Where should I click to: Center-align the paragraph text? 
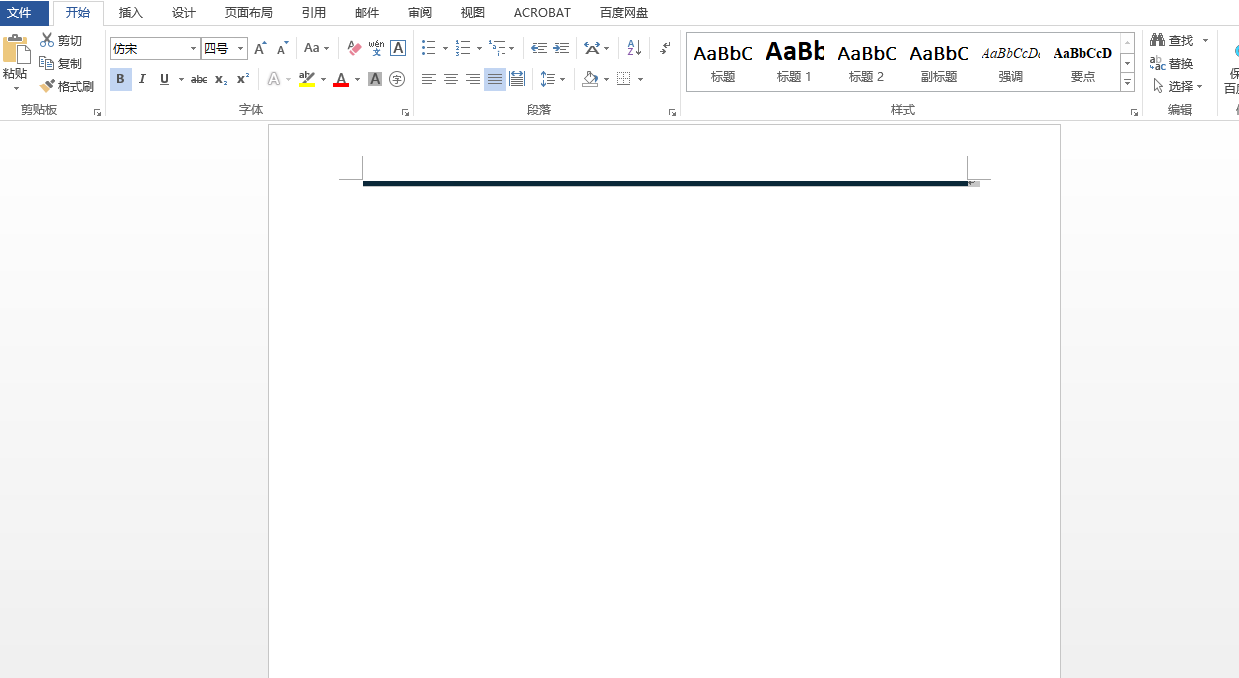[451, 79]
